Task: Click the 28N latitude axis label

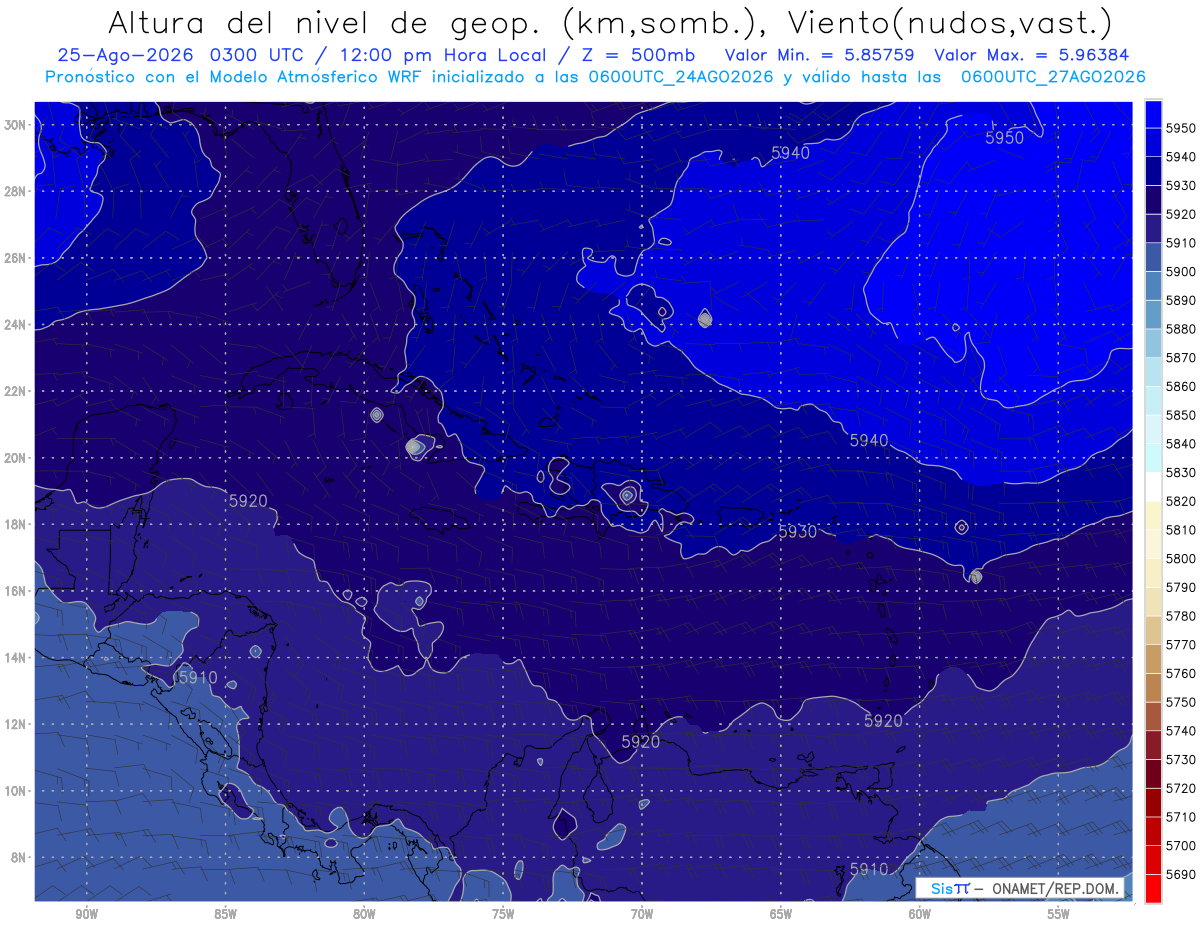Action: (x=15, y=191)
